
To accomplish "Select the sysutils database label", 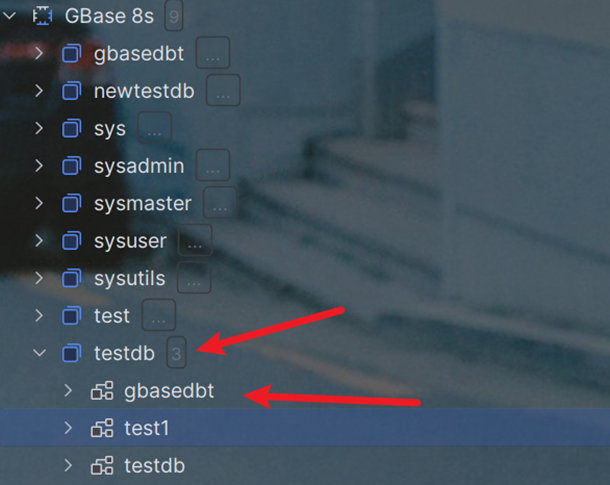I will (x=131, y=278).
